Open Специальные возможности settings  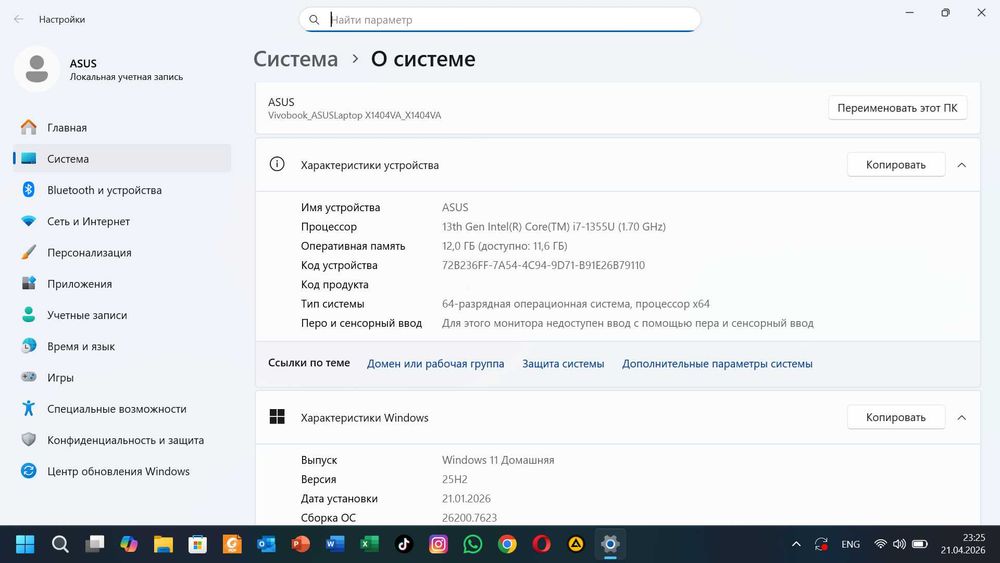121,409
